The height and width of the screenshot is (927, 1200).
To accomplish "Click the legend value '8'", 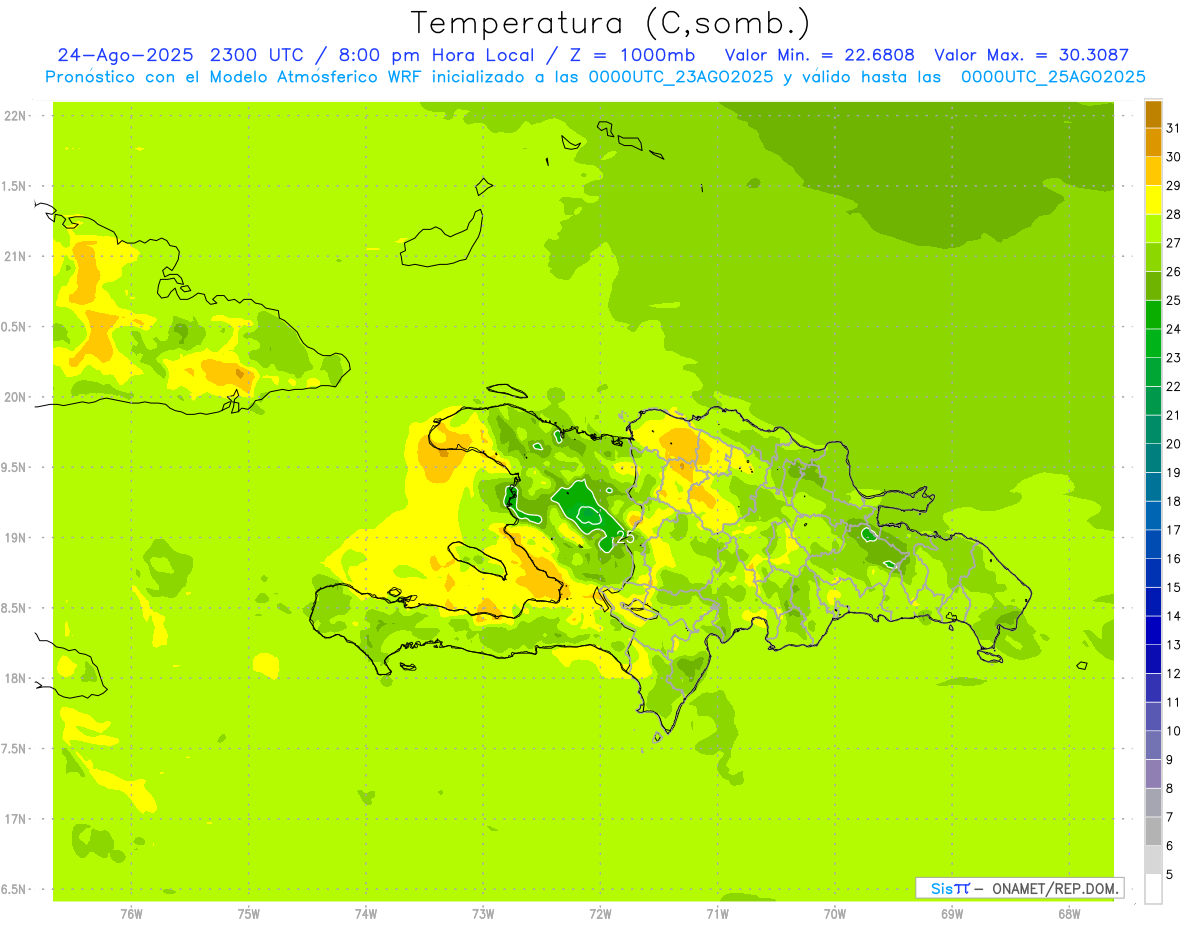I will coord(1170,789).
